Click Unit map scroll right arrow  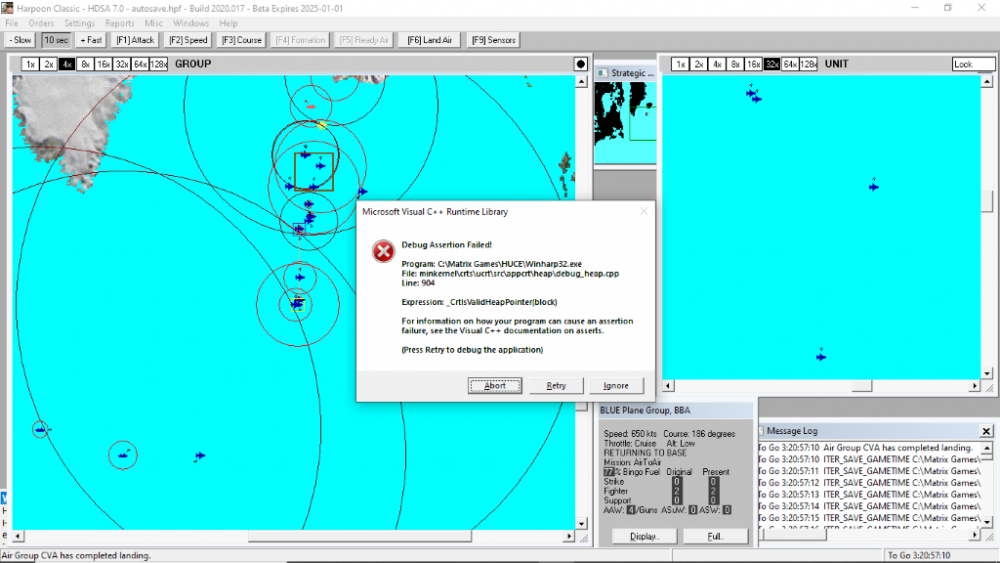point(974,386)
